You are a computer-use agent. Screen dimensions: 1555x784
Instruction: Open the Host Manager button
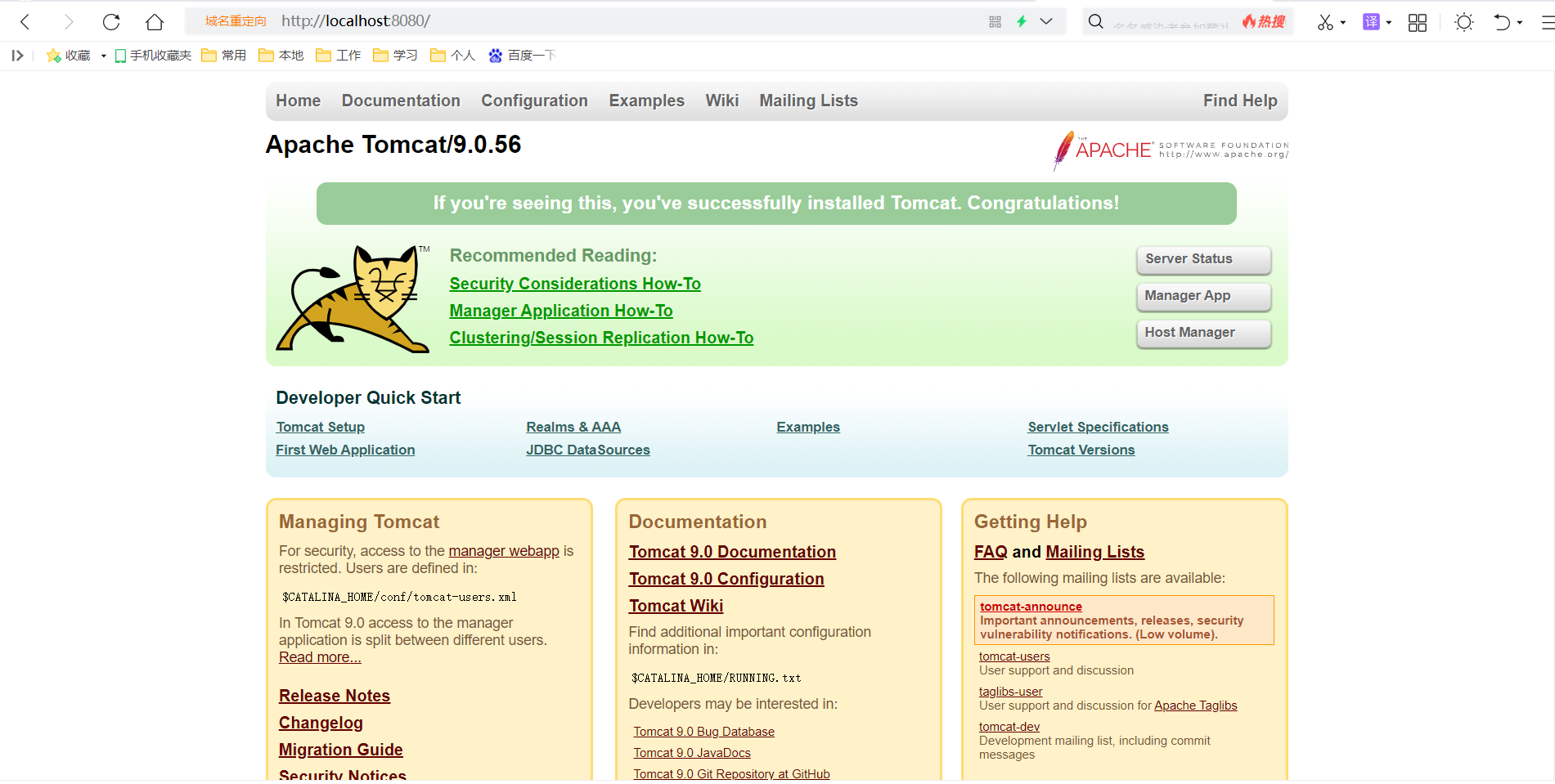point(1203,333)
